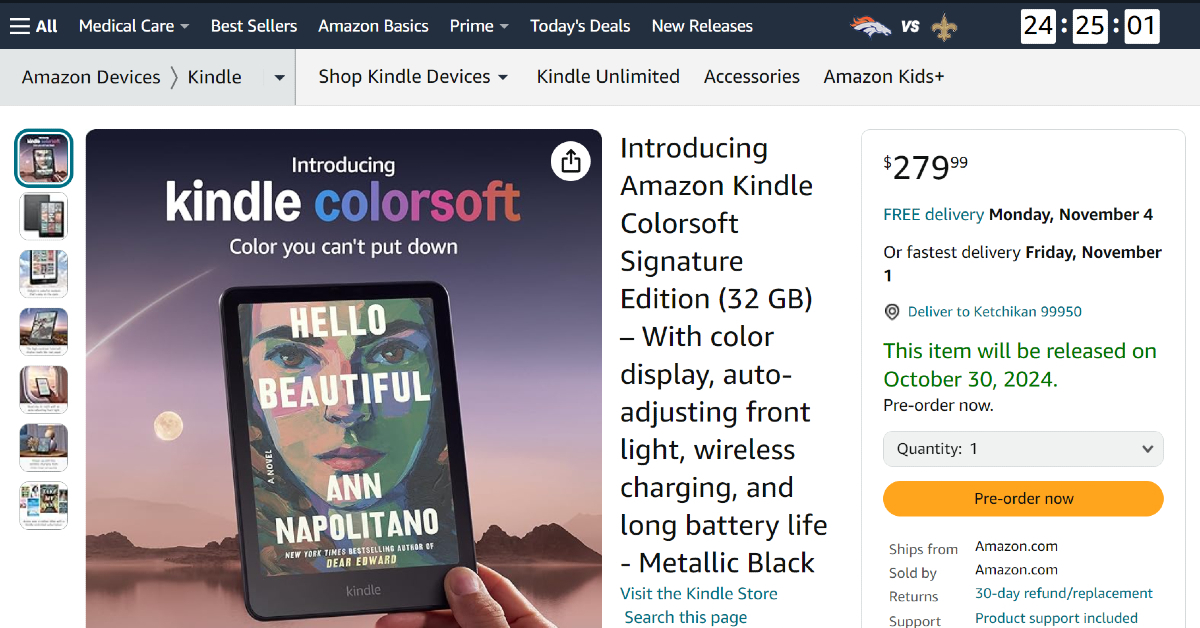Screen dimensions: 1200x628
Task: Click the countdown timer display
Action: coord(1090,27)
